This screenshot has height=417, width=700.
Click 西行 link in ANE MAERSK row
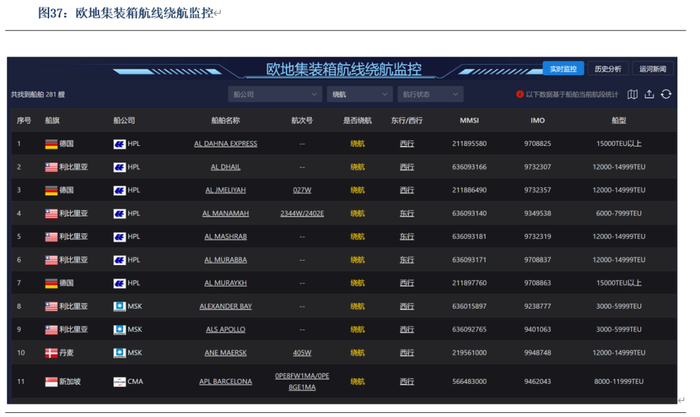click(x=407, y=353)
